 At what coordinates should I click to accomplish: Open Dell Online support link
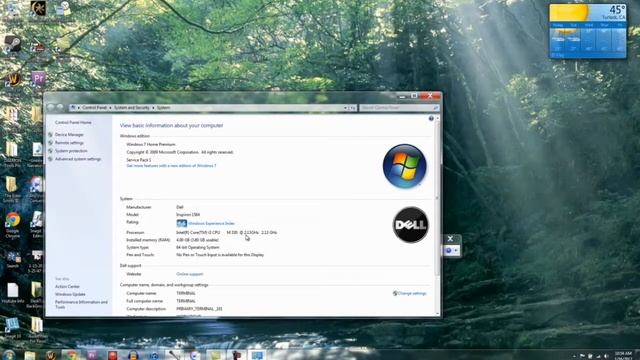[x=189, y=274]
